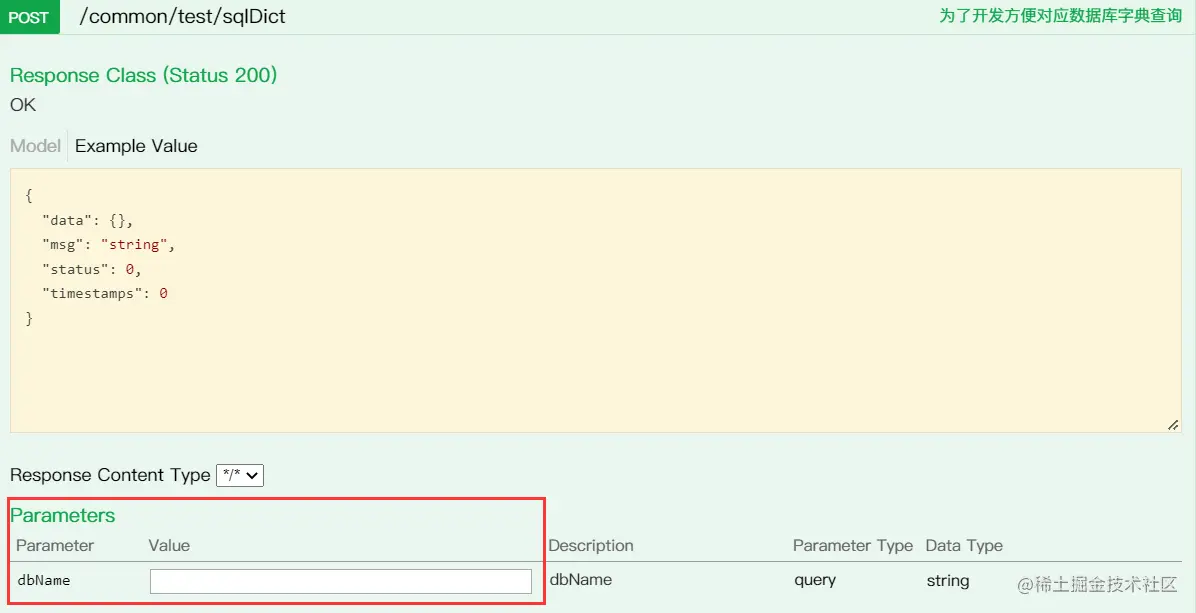1196x613 pixels.
Task: Click the "string" data type cell
Action: click(947, 580)
